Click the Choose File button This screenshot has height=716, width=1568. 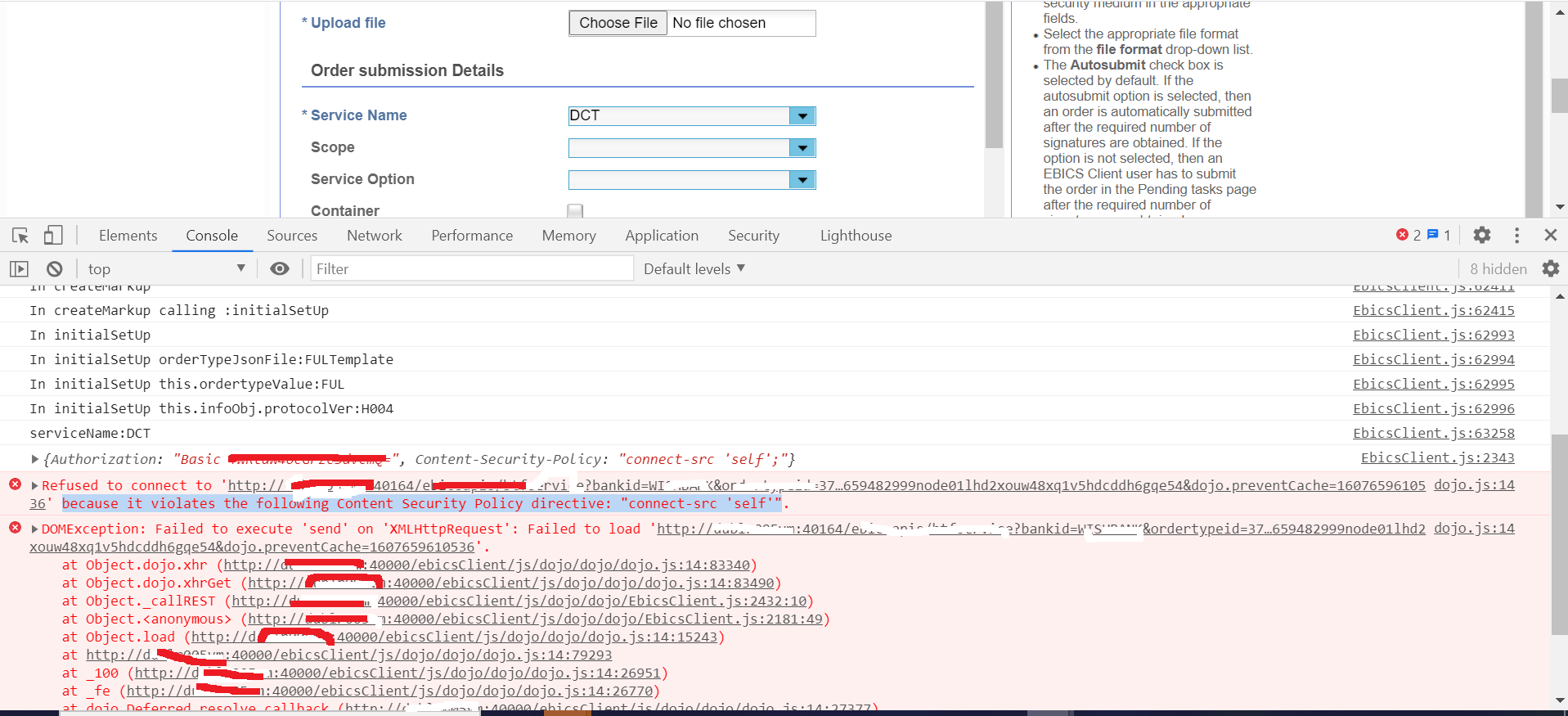point(618,23)
